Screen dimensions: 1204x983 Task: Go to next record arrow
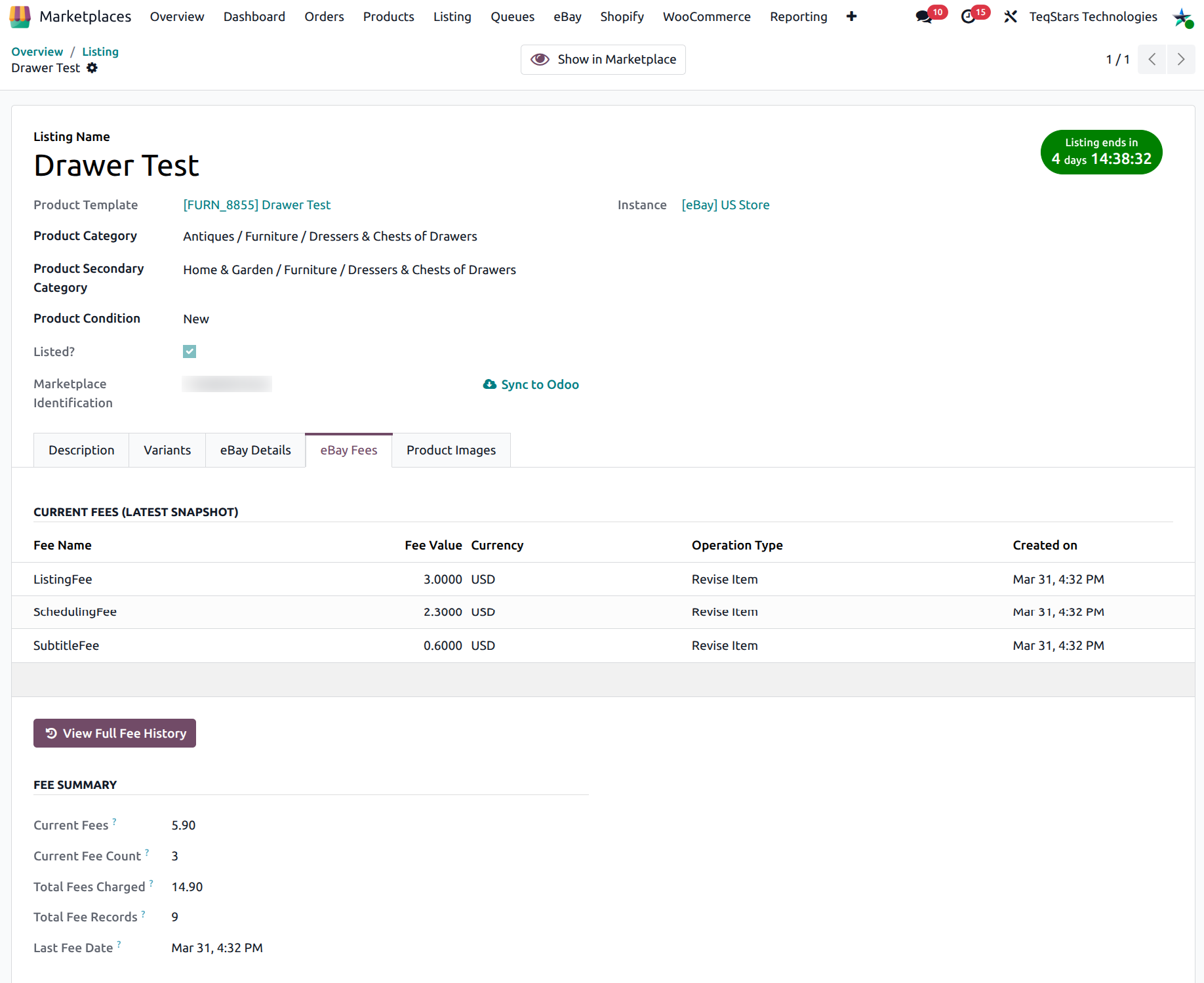coord(1181,60)
